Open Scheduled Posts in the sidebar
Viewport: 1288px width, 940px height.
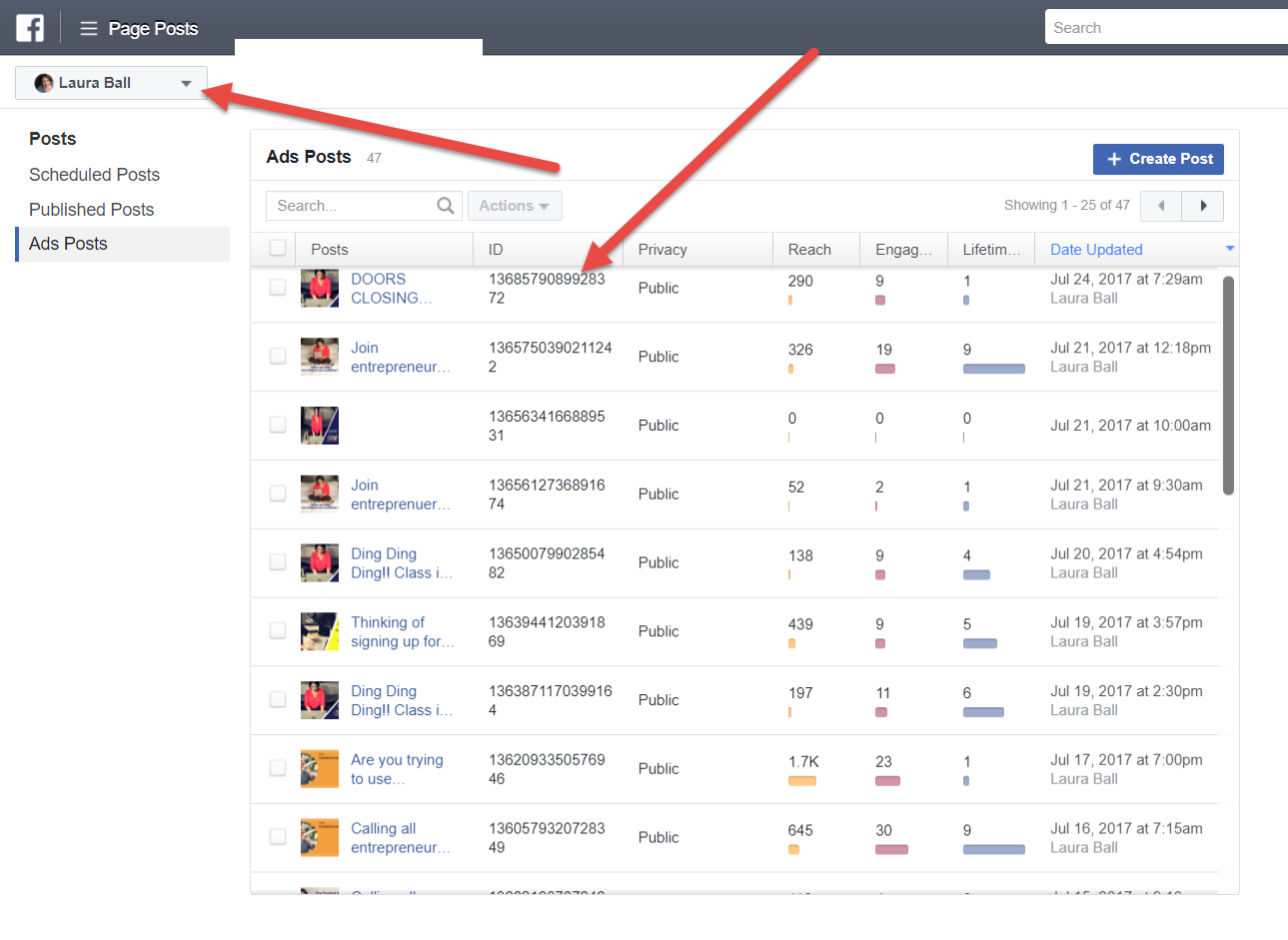[94, 175]
